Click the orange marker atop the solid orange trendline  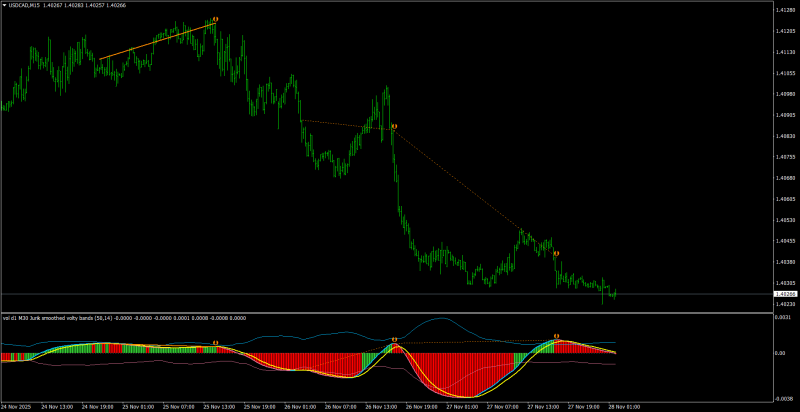(x=216, y=19)
